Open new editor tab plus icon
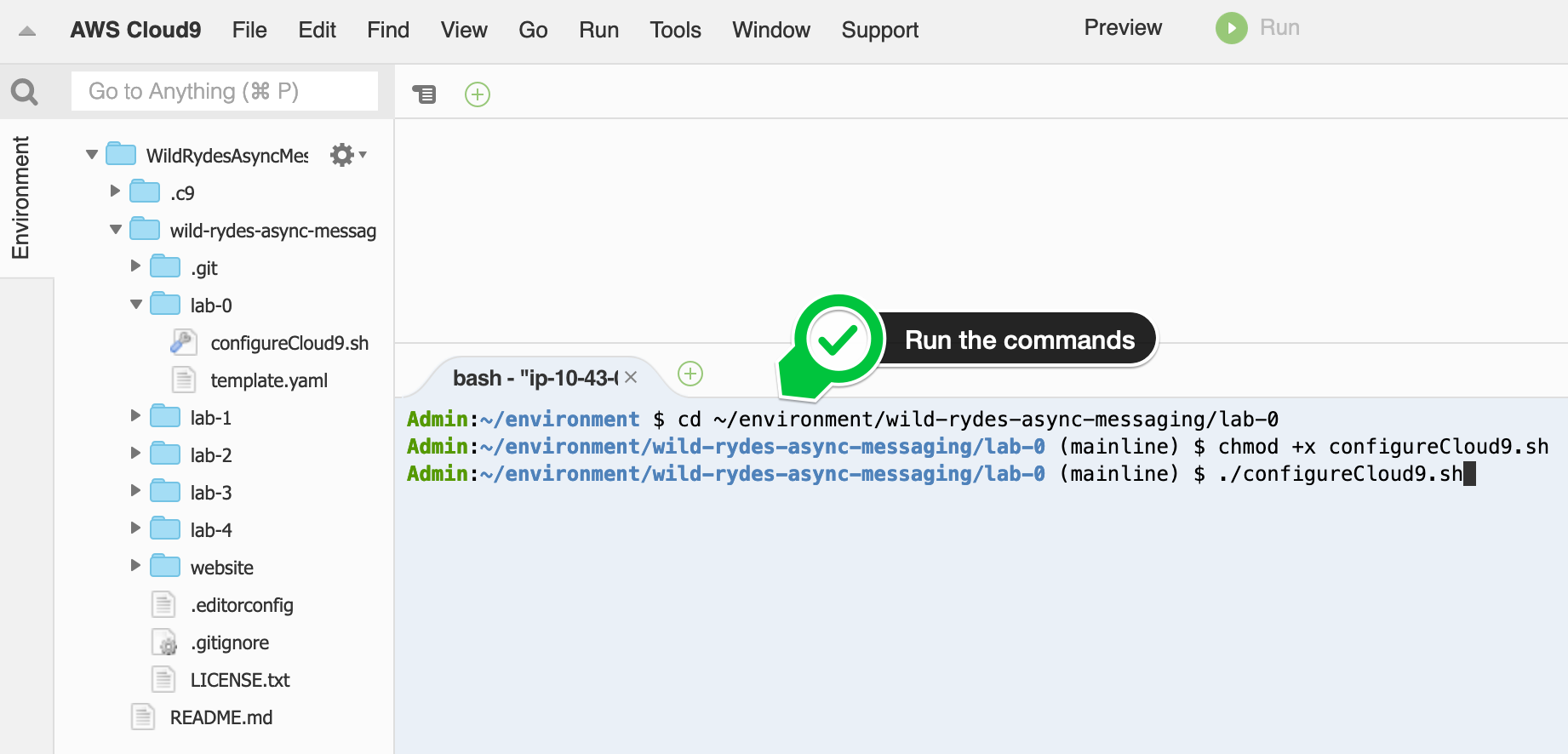Viewport: 1568px width, 754px height. pos(478,94)
